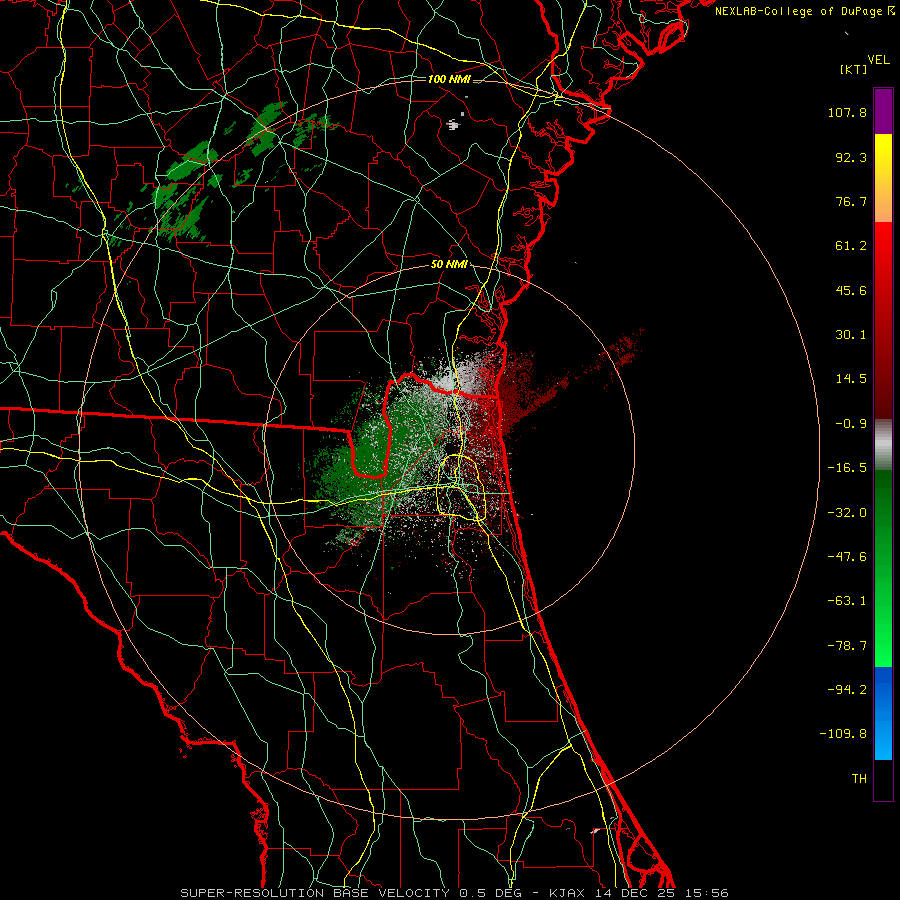Viewport: 900px width, 900px height.
Task: Click the 14.5 velocity scale value
Action: pos(851,379)
